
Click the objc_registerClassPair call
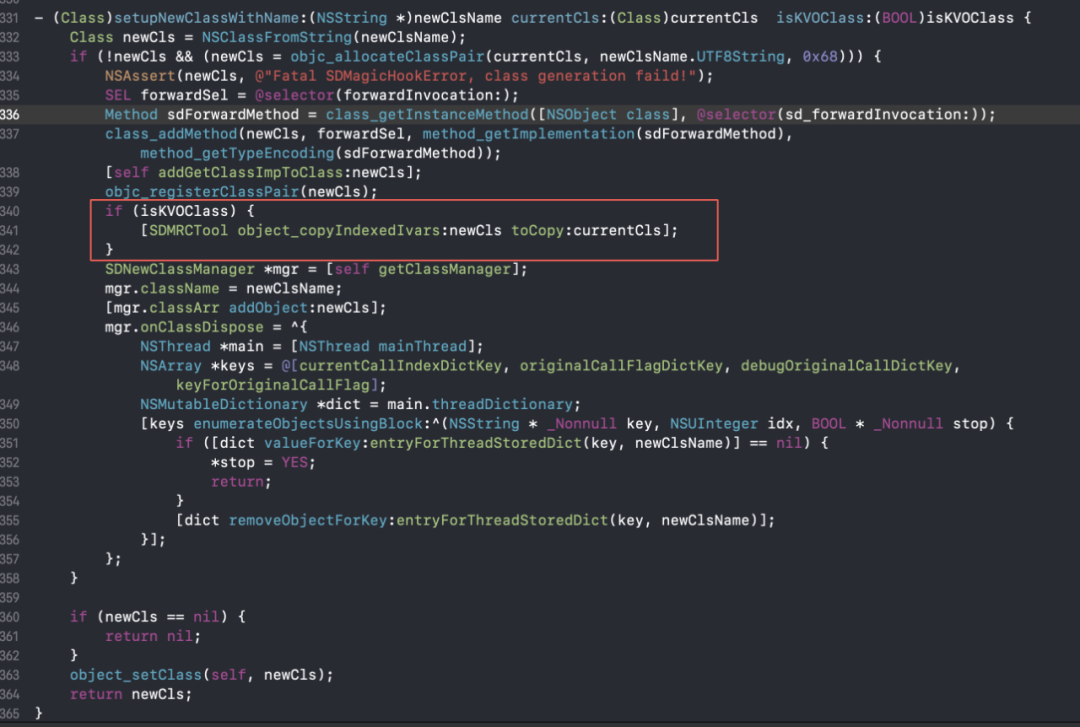coord(202,192)
